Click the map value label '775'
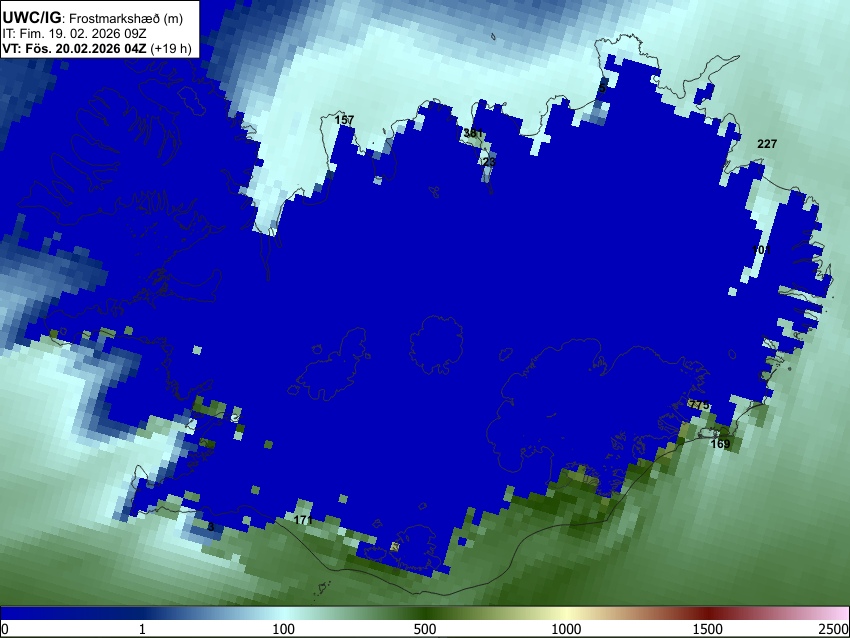Screen dimensions: 850x638 [699, 405]
